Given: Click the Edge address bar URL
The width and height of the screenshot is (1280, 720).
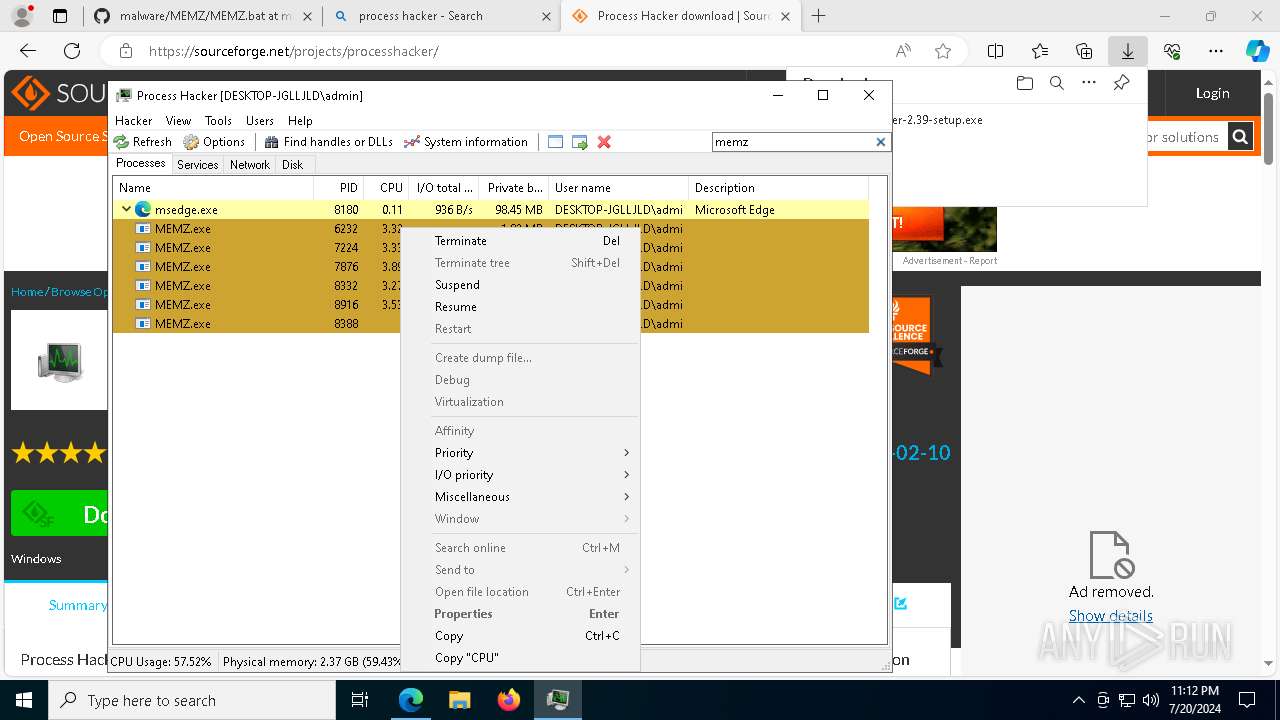Looking at the screenshot, I should (x=294, y=51).
